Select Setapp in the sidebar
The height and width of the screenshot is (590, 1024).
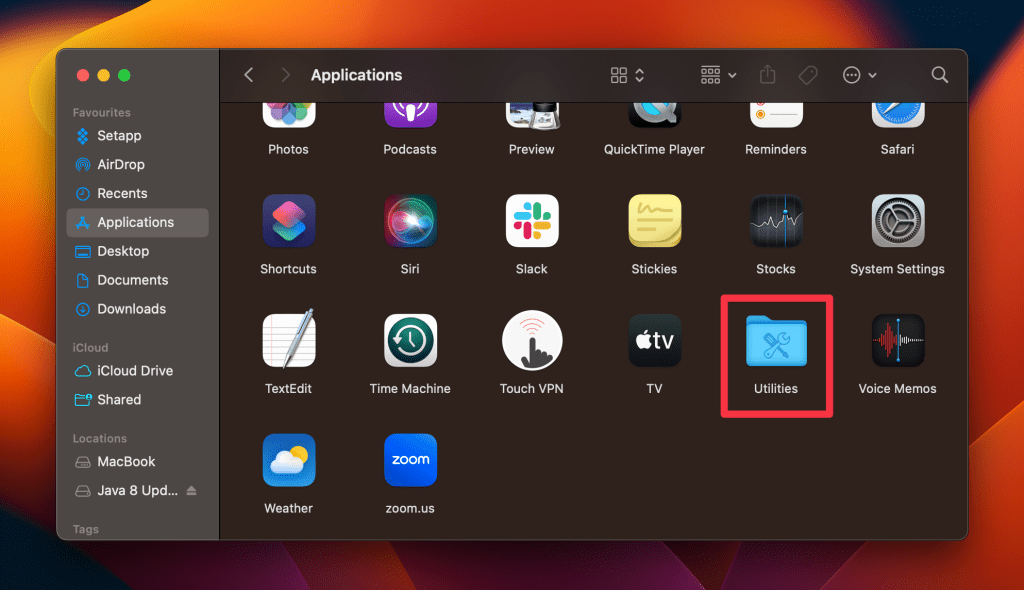coord(138,136)
